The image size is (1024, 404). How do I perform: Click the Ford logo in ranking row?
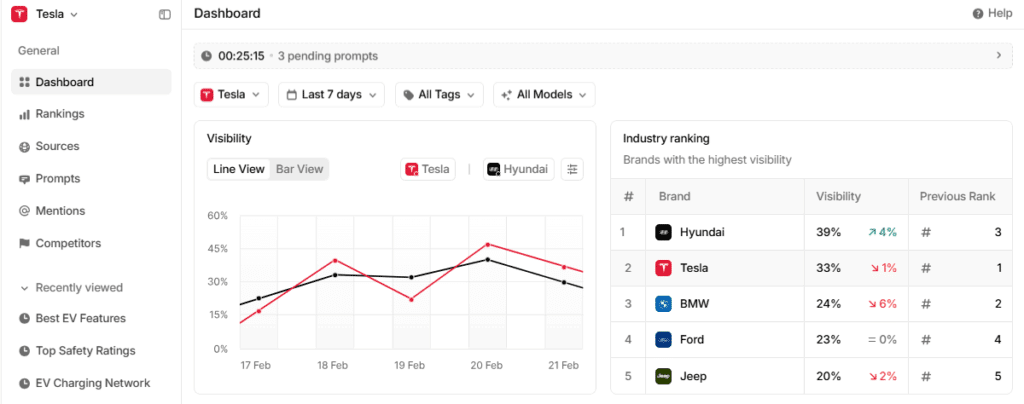click(x=662, y=340)
